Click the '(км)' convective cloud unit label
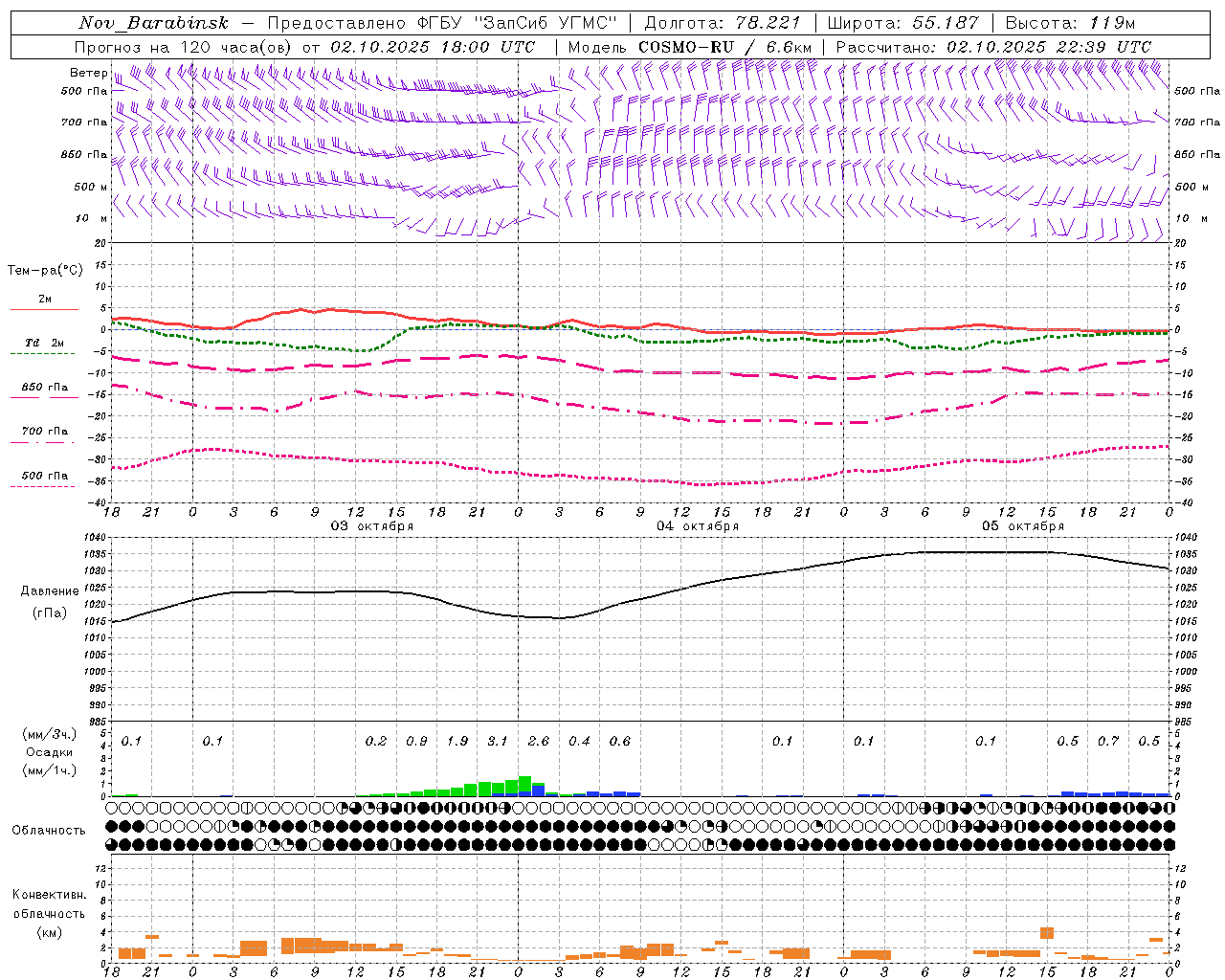The height and width of the screenshot is (980, 1225). [x=49, y=931]
